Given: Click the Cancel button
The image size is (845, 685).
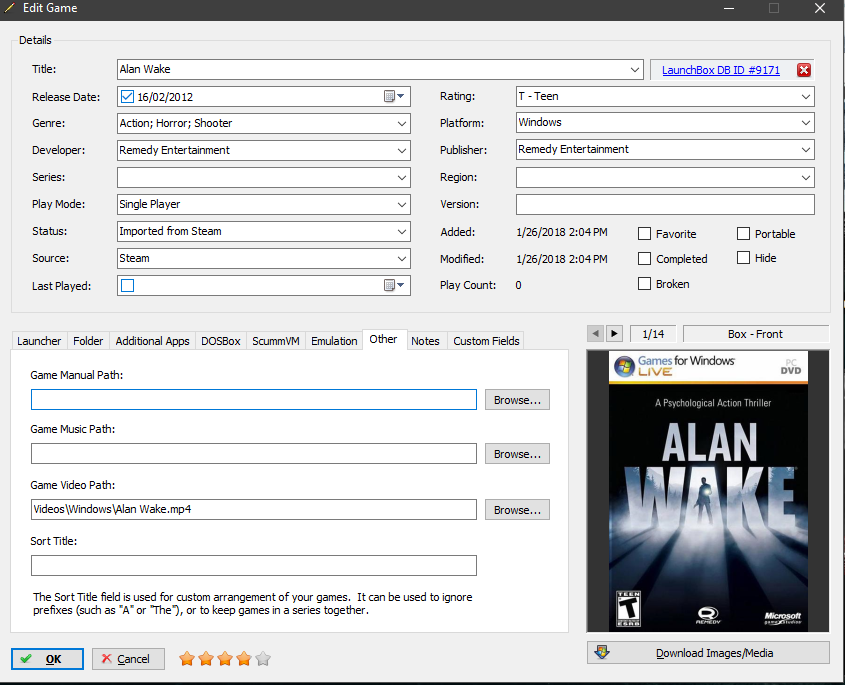Looking at the screenshot, I should (x=128, y=659).
